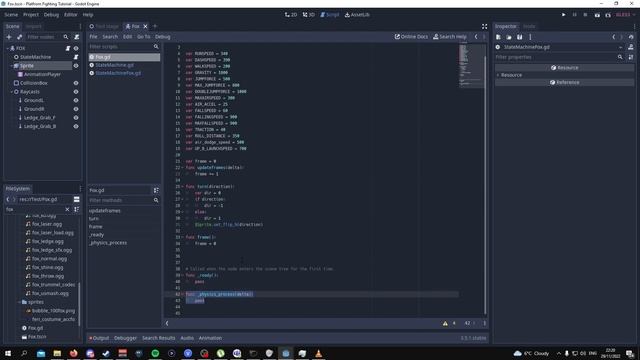
Task: Open the Help menu
Action: (x=88, y=15)
